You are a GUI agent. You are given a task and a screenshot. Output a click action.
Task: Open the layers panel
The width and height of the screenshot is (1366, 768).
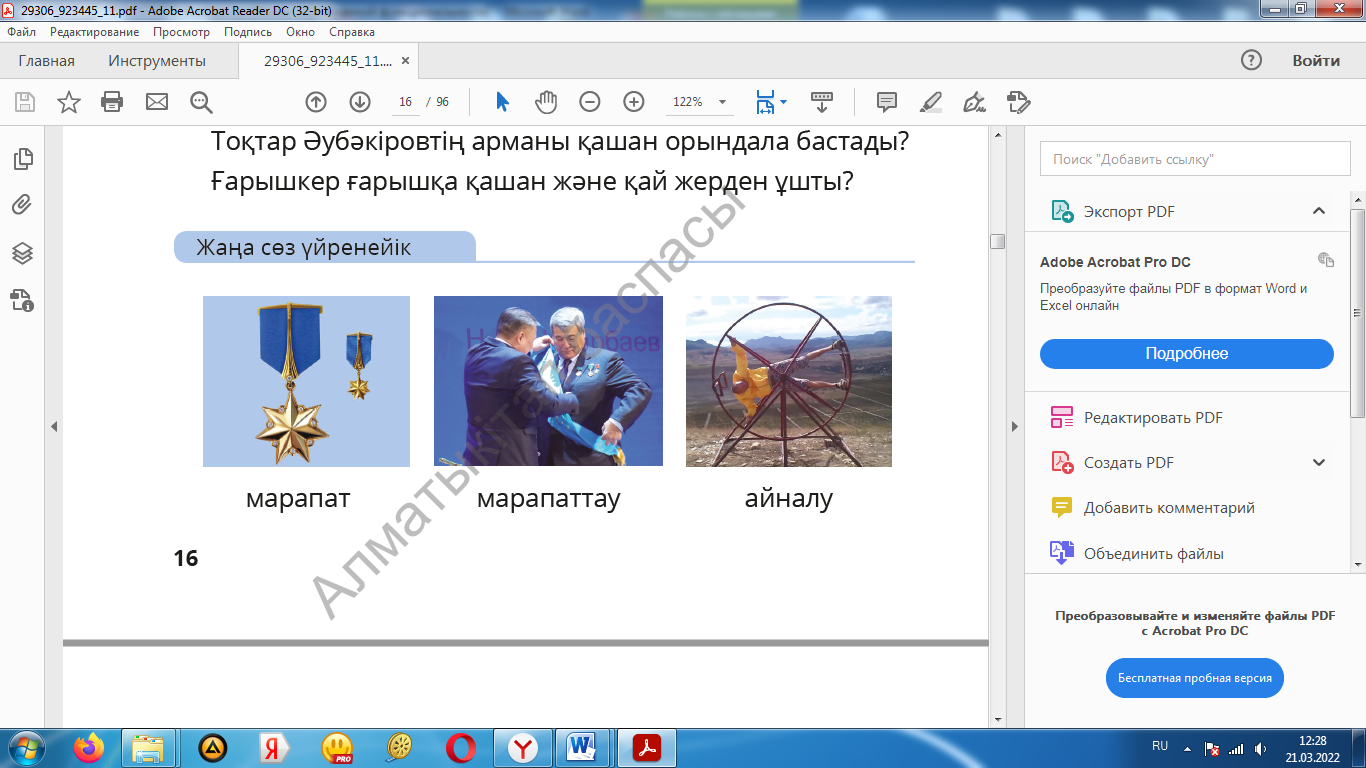coord(22,253)
